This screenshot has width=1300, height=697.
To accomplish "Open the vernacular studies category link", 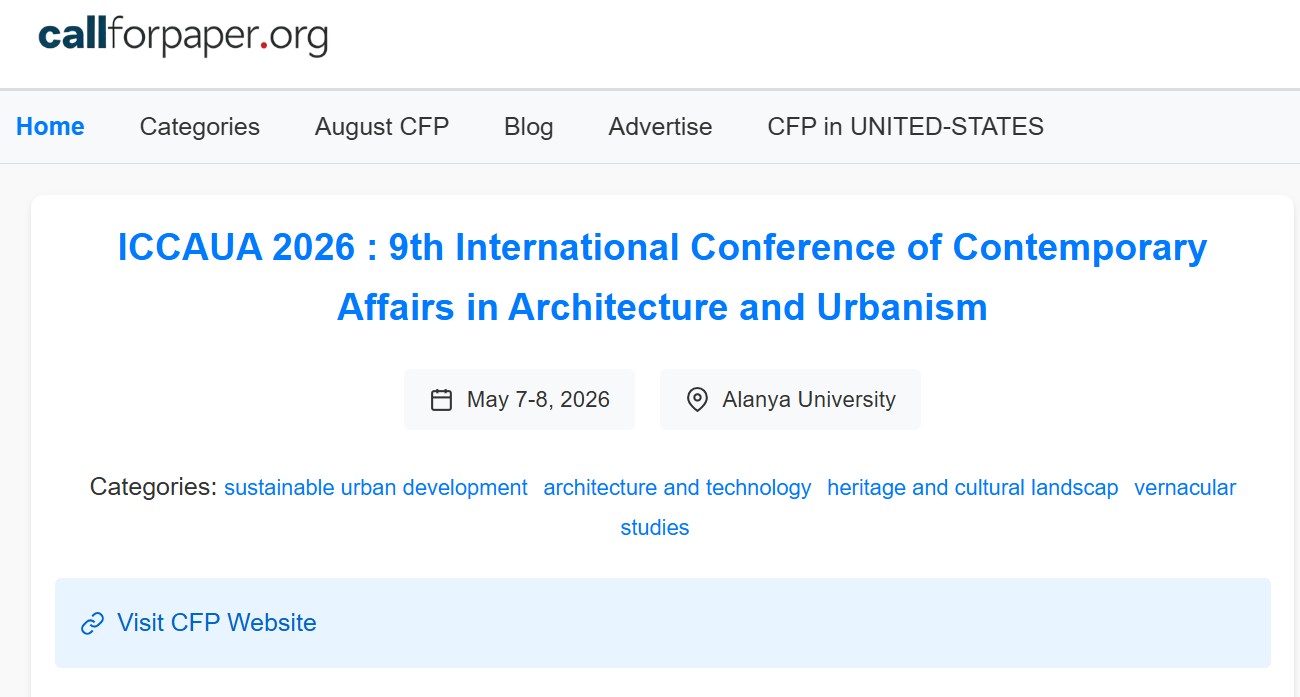I will tap(1184, 488).
